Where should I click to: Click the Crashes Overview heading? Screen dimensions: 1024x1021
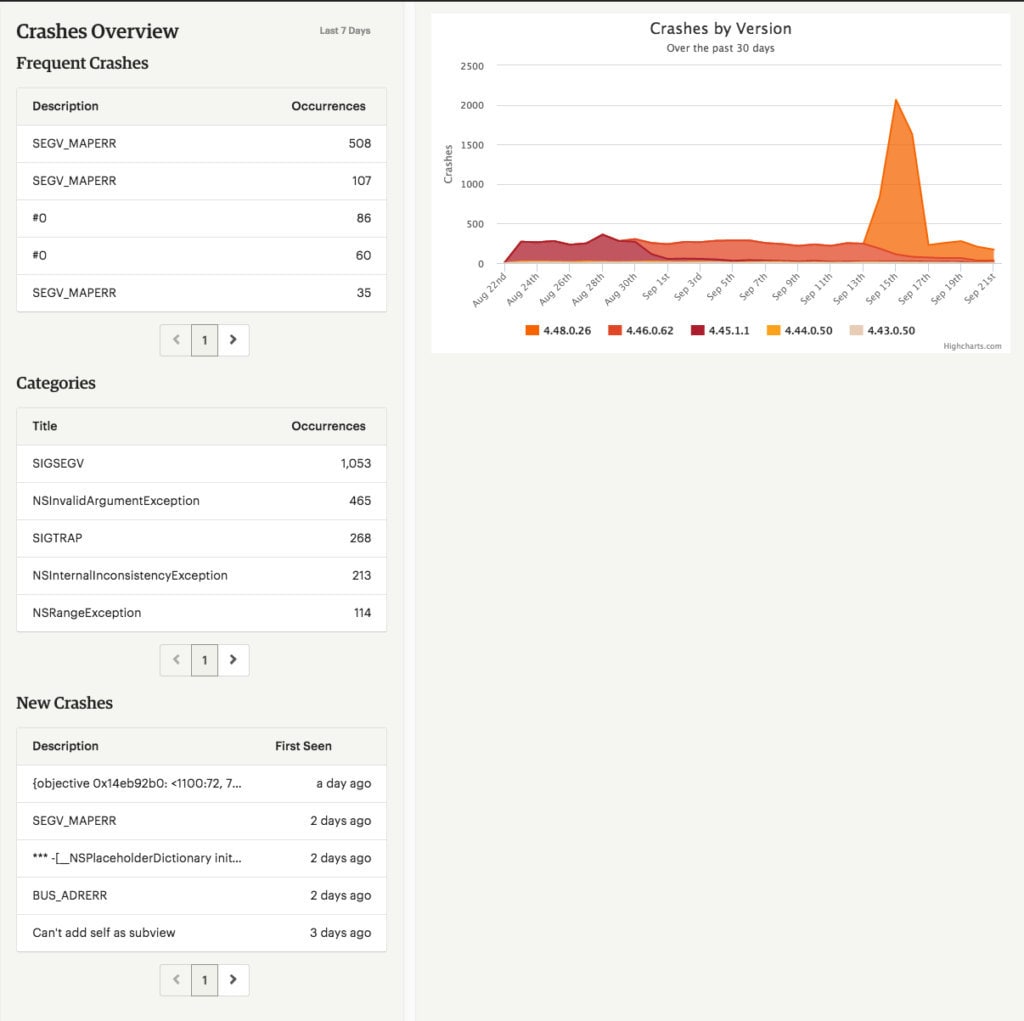click(x=97, y=31)
